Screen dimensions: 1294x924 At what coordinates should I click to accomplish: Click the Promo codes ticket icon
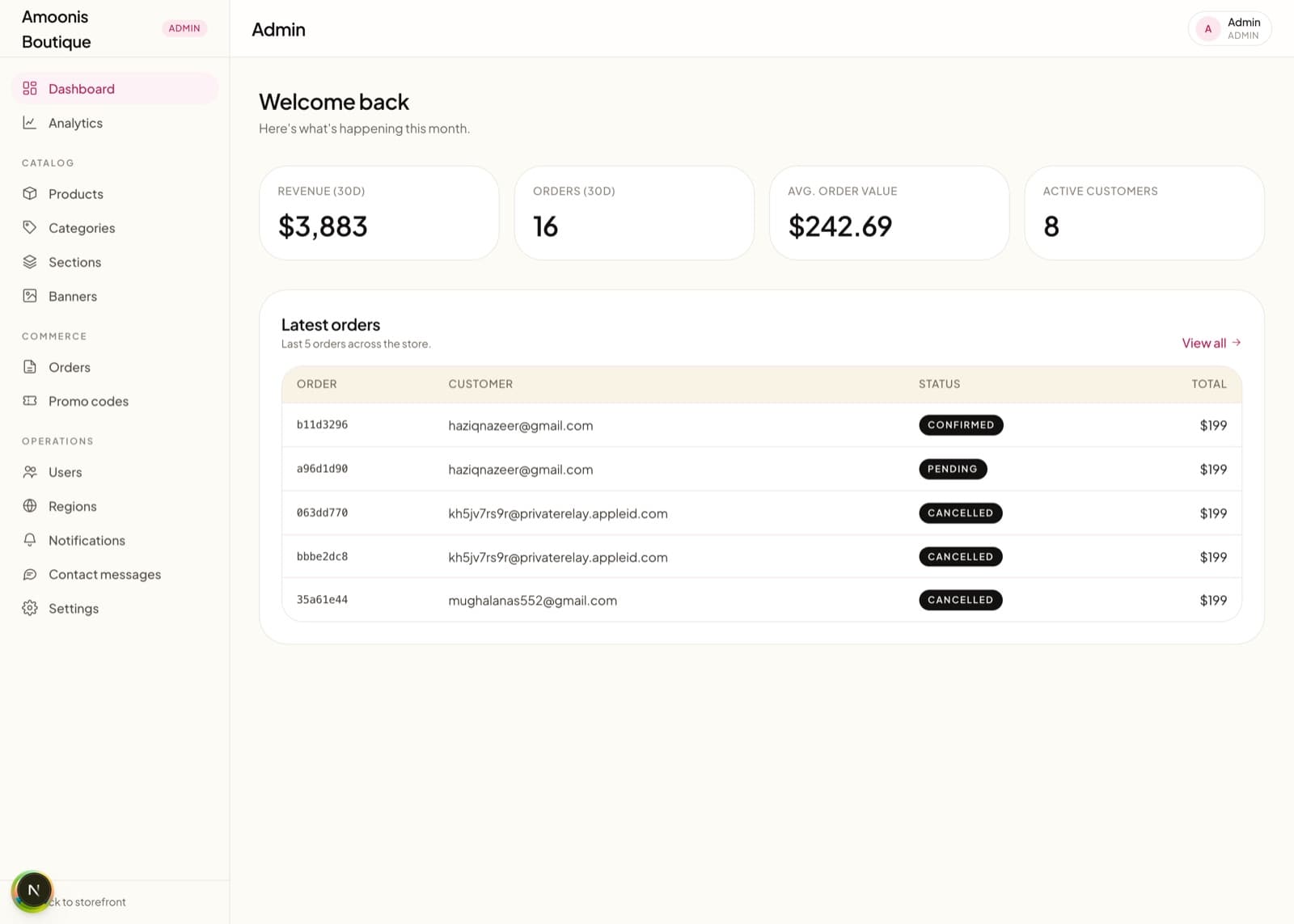[x=30, y=401]
